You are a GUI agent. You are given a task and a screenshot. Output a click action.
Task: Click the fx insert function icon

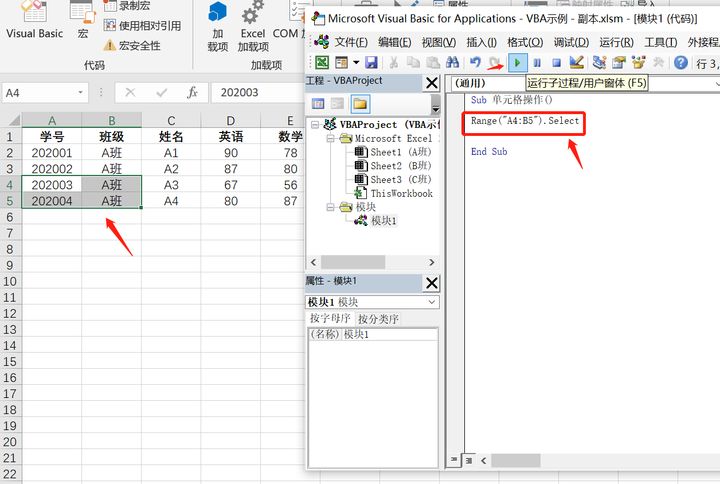pyautogui.click(x=192, y=93)
